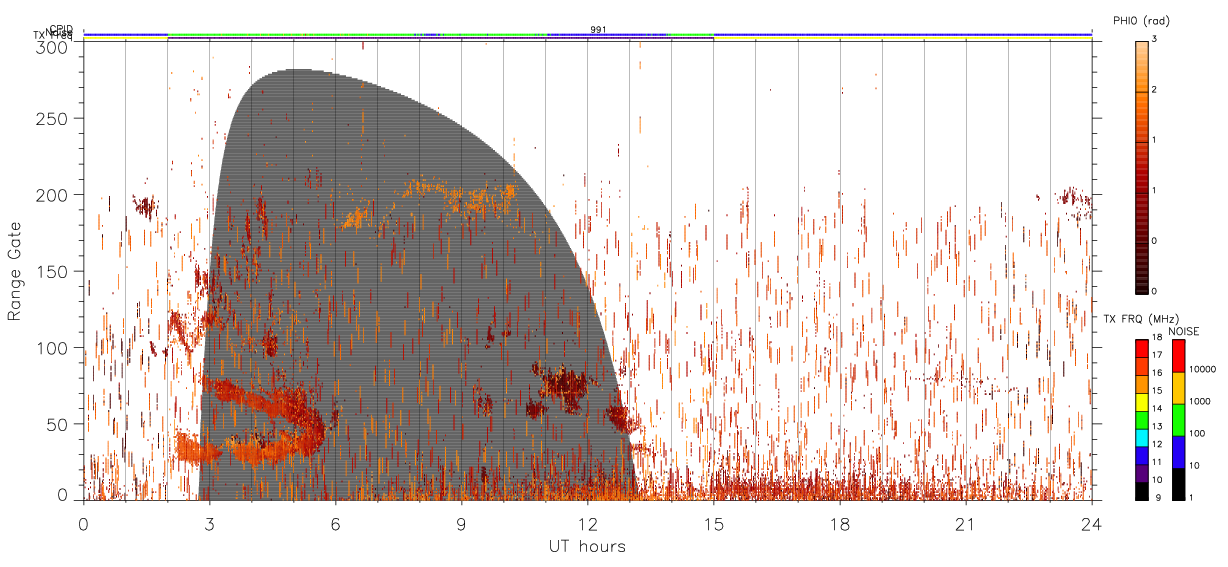
Task: Select the blue segment of NOISE legend
Action: [x=1178, y=452]
